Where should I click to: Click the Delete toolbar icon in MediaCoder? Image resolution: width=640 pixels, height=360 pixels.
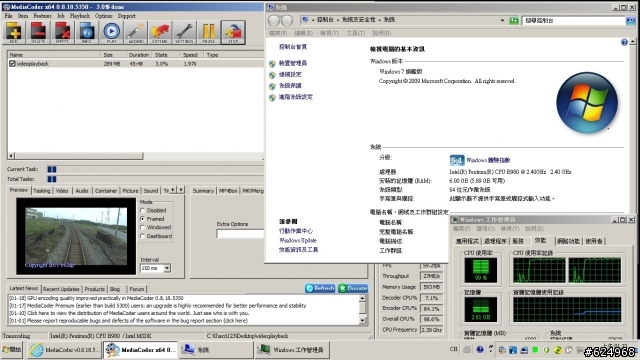[38, 32]
